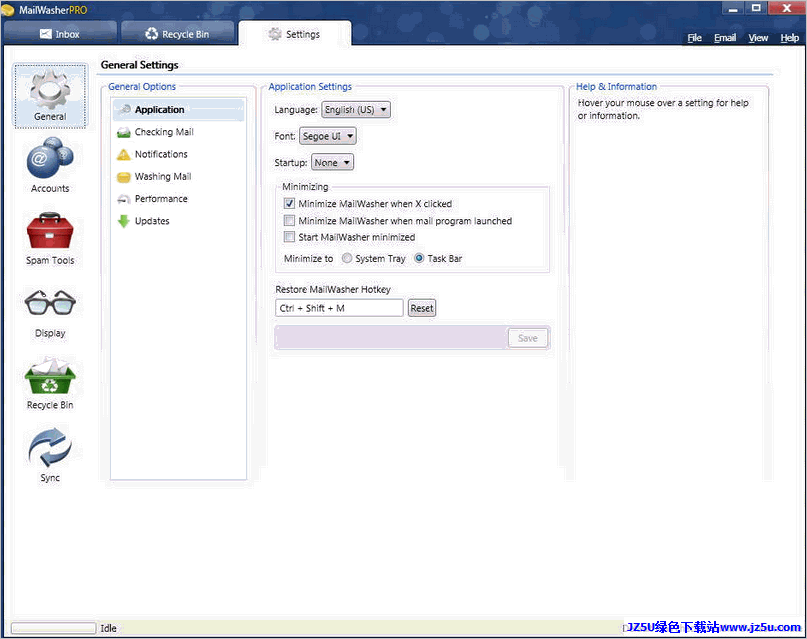Click the progress bar in status bar
Viewport: 807px width, 639px height.
pyautogui.click(x=54, y=628)
